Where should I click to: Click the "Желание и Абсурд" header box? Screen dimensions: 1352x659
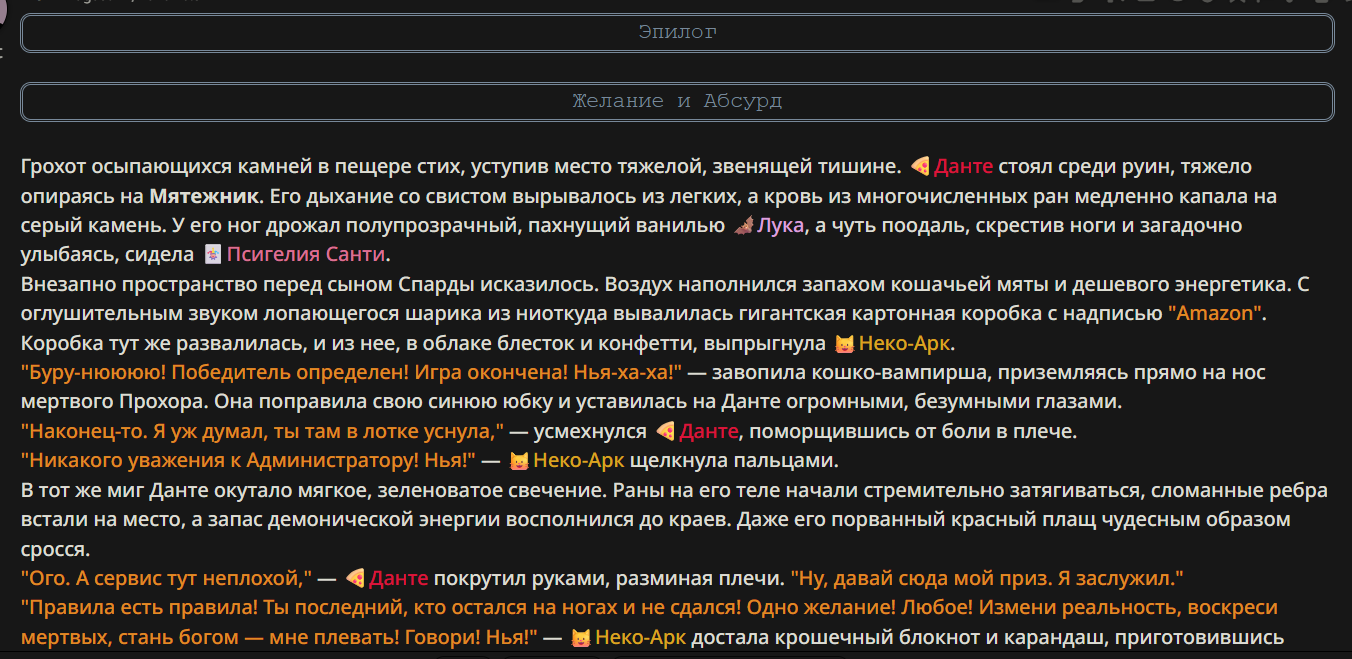(677, 102)
